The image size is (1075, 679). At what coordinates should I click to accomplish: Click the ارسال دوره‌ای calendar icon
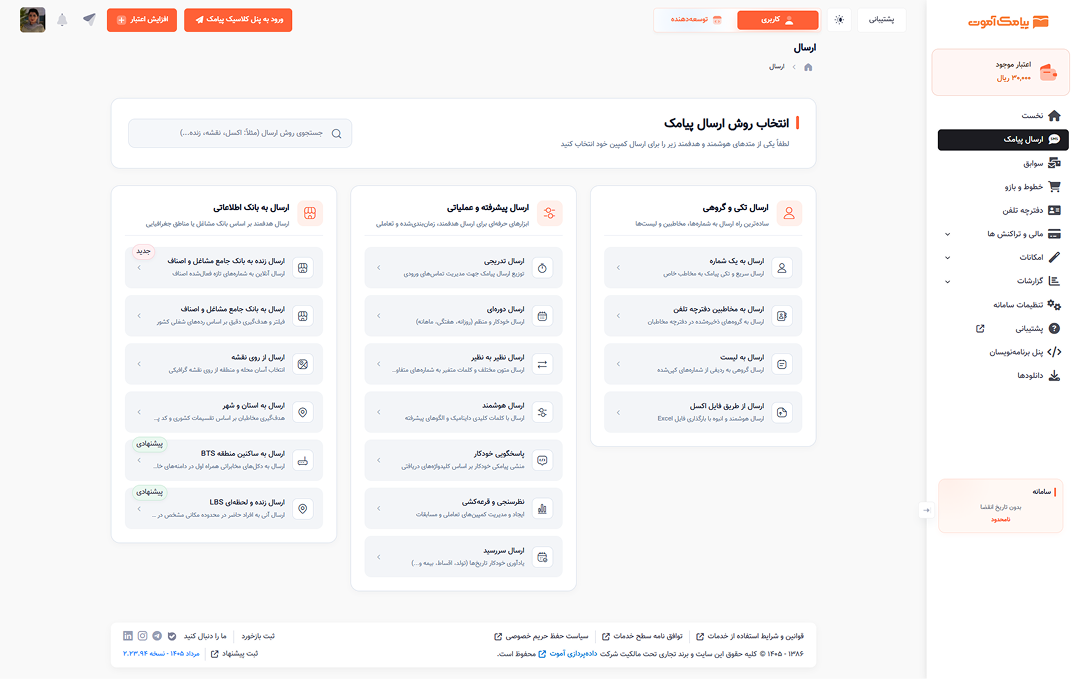[x=542, y=316]
